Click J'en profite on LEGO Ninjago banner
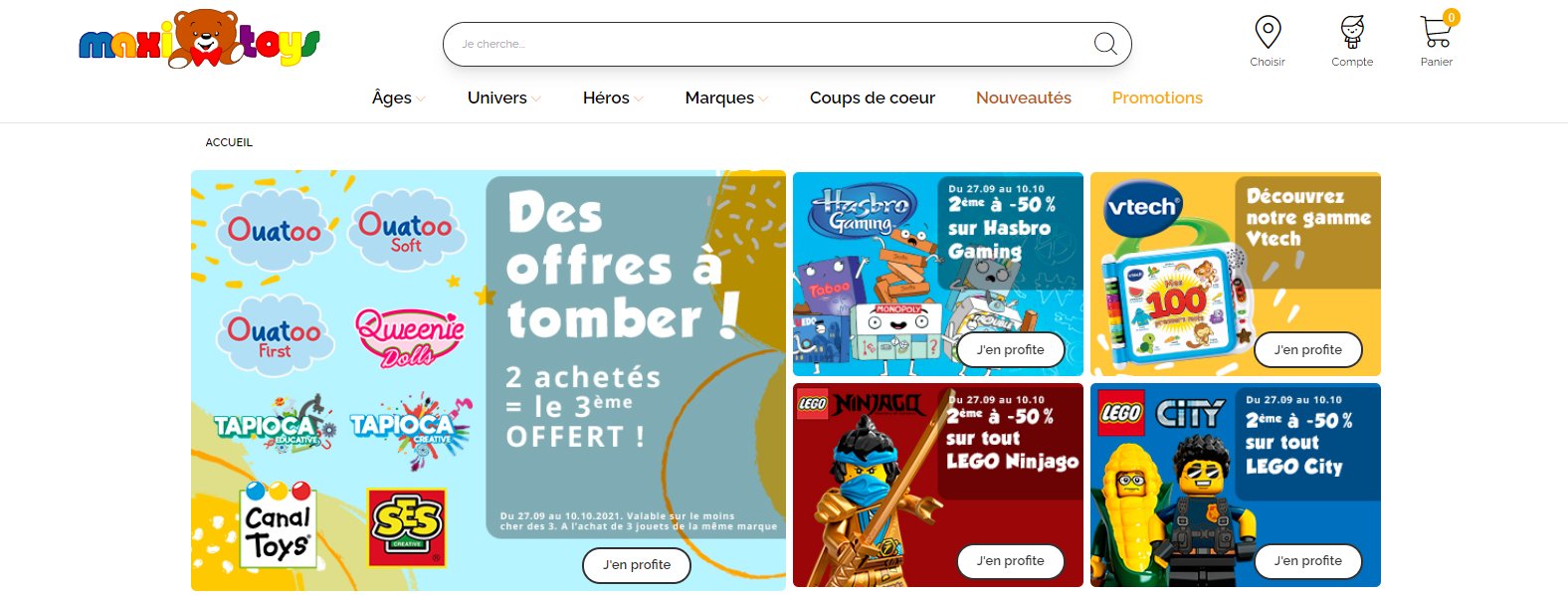This screenshot has width=1568, height=595. tap(1011, 560)
